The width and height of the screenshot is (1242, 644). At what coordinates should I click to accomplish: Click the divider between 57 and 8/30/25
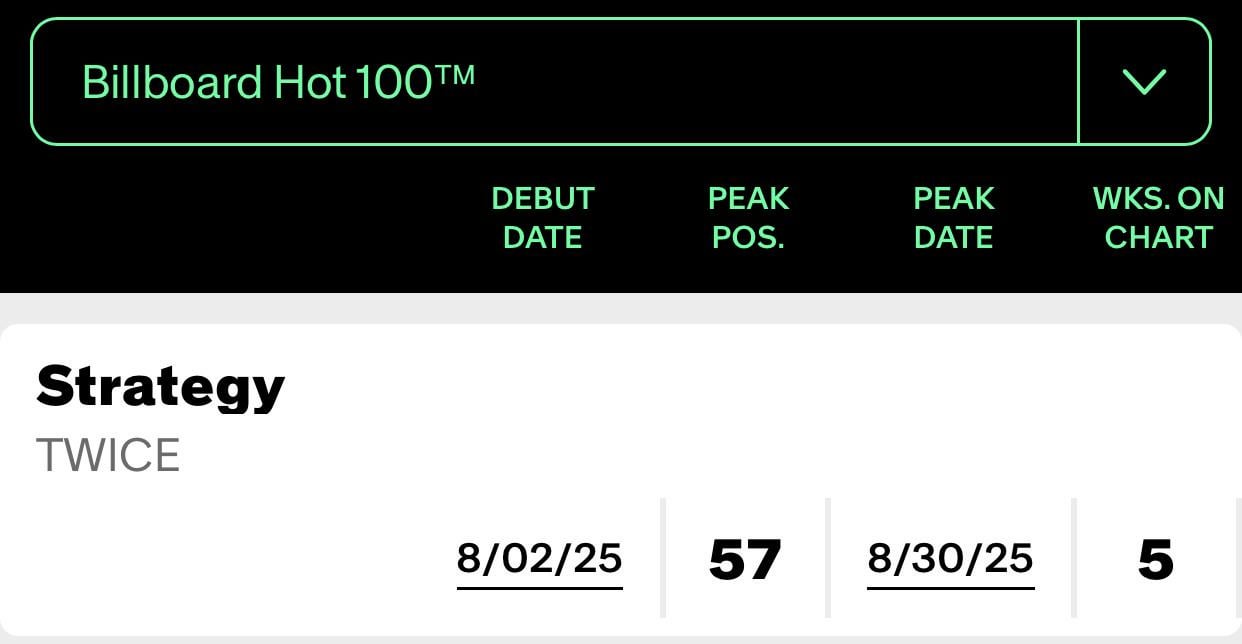(x=827, y=557)
